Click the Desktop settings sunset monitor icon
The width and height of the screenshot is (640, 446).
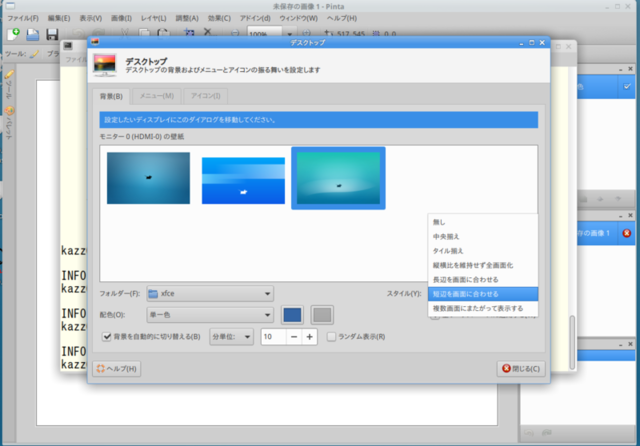click(104, 65)
